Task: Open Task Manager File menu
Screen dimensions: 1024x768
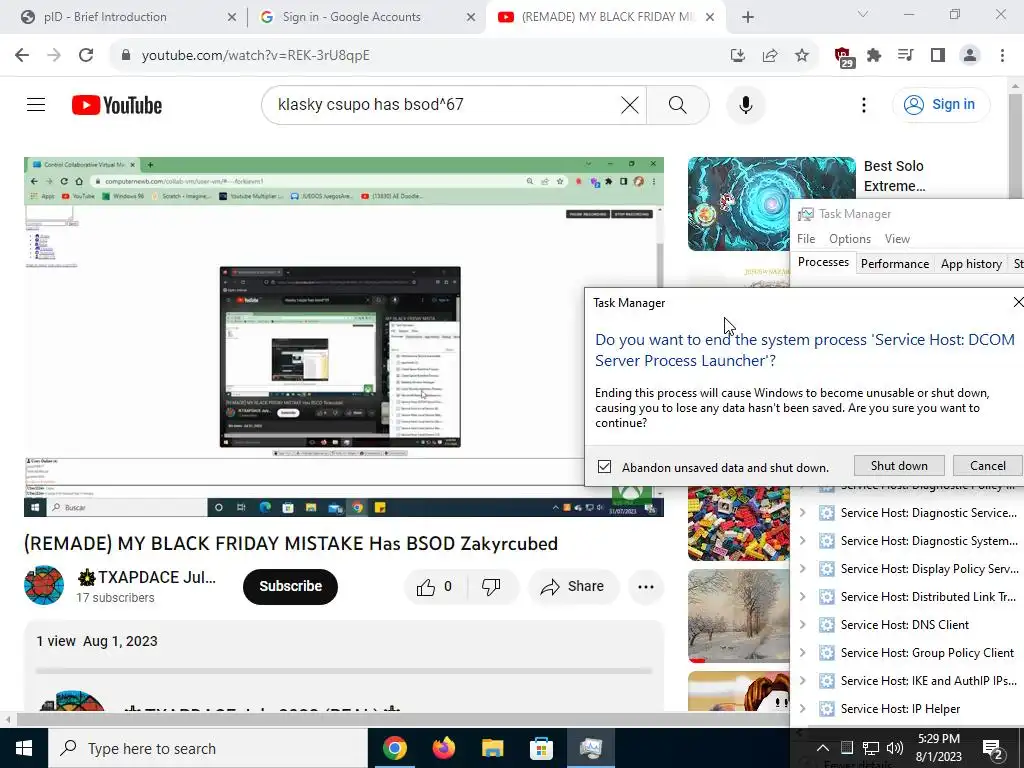Action: pyautogui.click(x=806, y=239)
